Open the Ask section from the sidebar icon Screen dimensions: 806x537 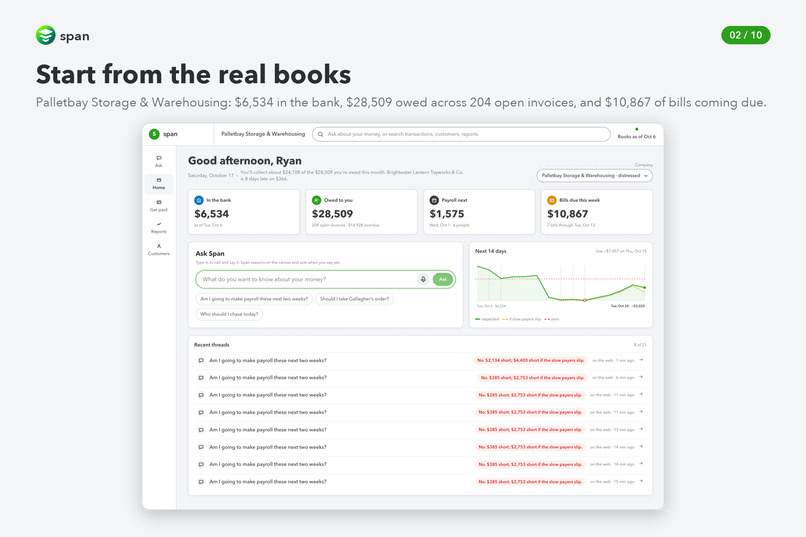[x=159, y=158]
